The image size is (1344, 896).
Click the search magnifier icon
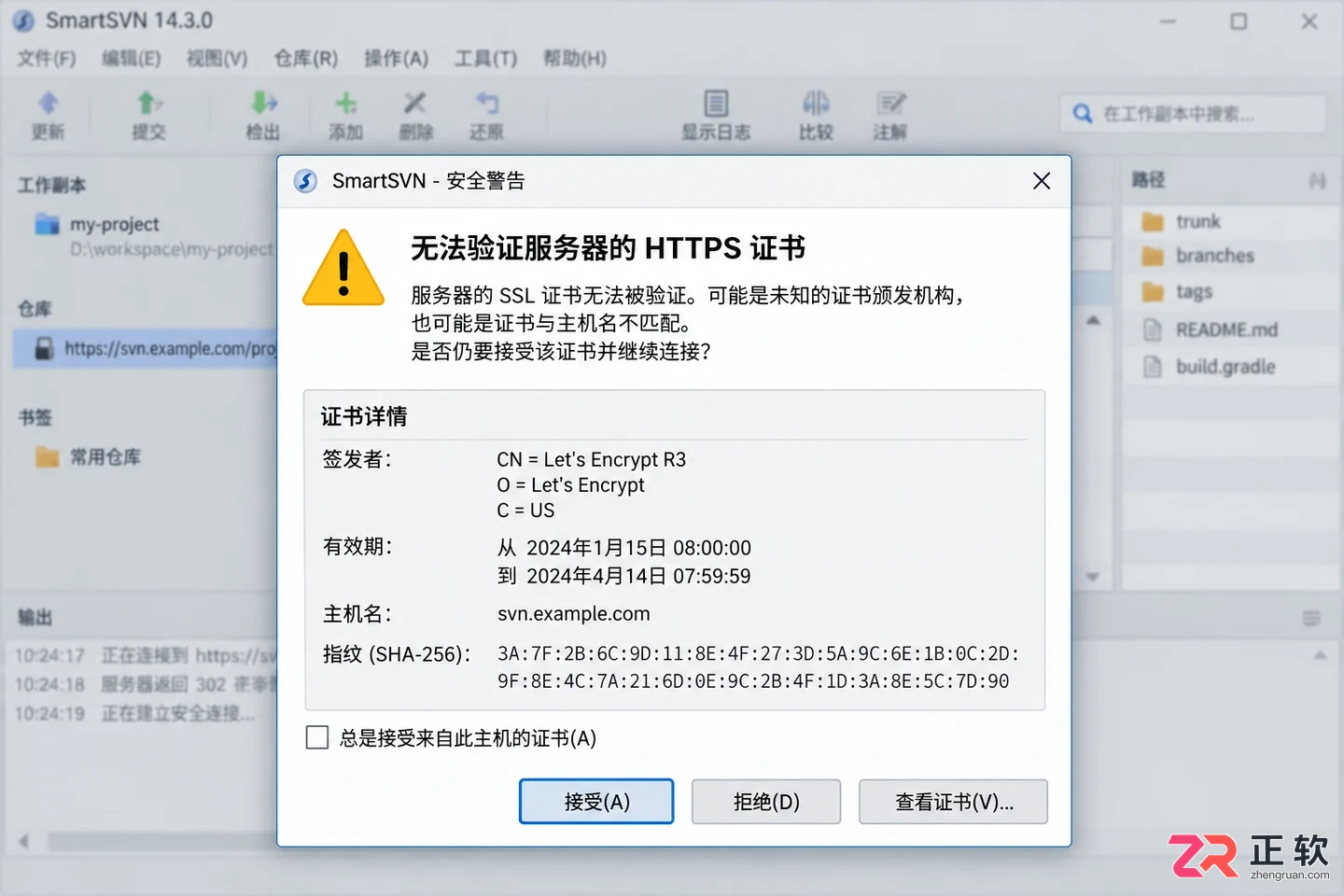pos(1083,114)
